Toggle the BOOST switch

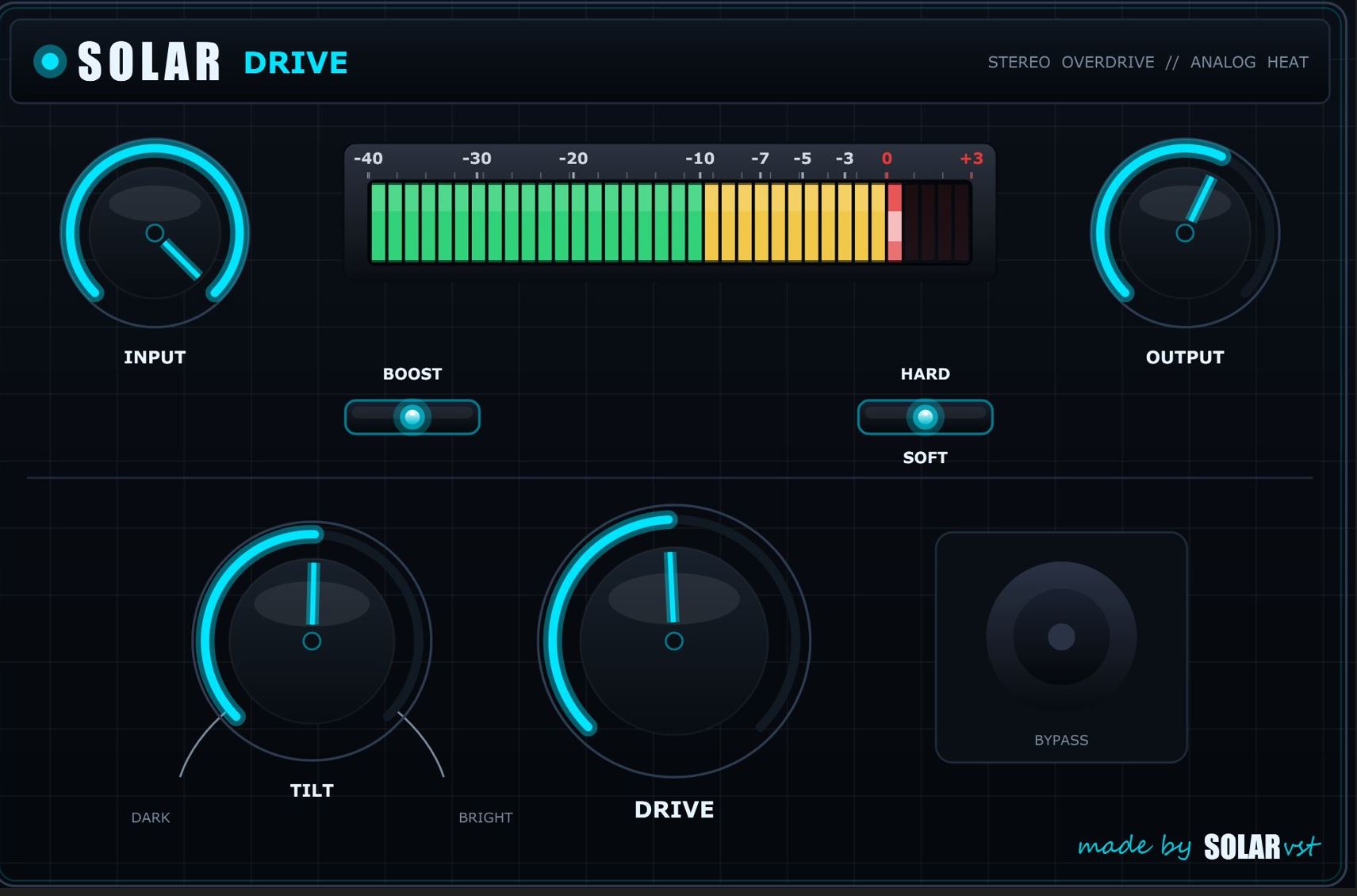412,417
